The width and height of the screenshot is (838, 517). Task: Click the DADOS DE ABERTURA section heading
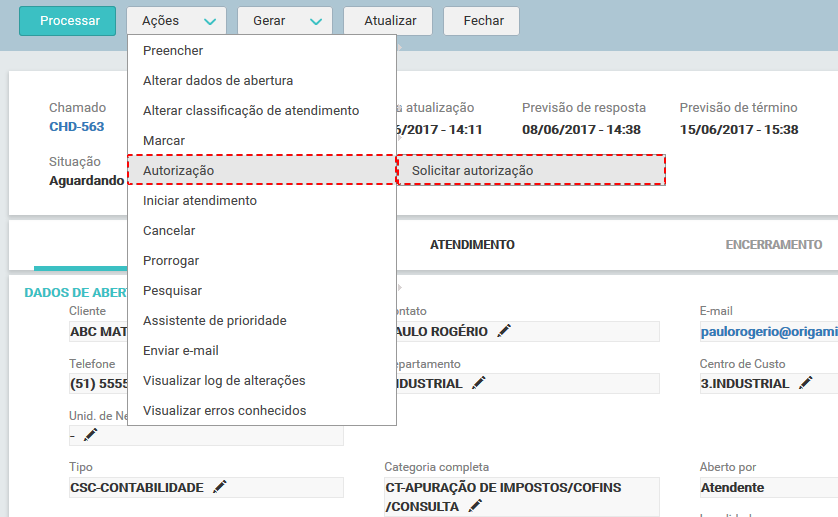pyautogui.click(x=76, y=292)
